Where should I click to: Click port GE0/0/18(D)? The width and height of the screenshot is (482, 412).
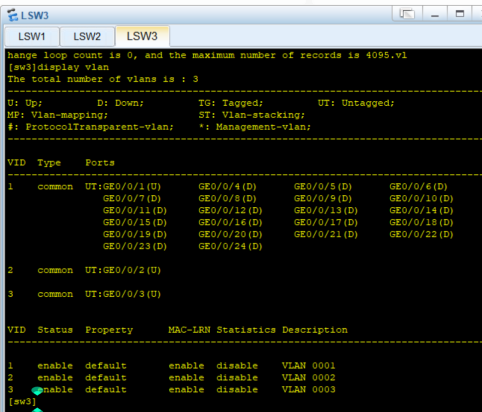point(421,223)
